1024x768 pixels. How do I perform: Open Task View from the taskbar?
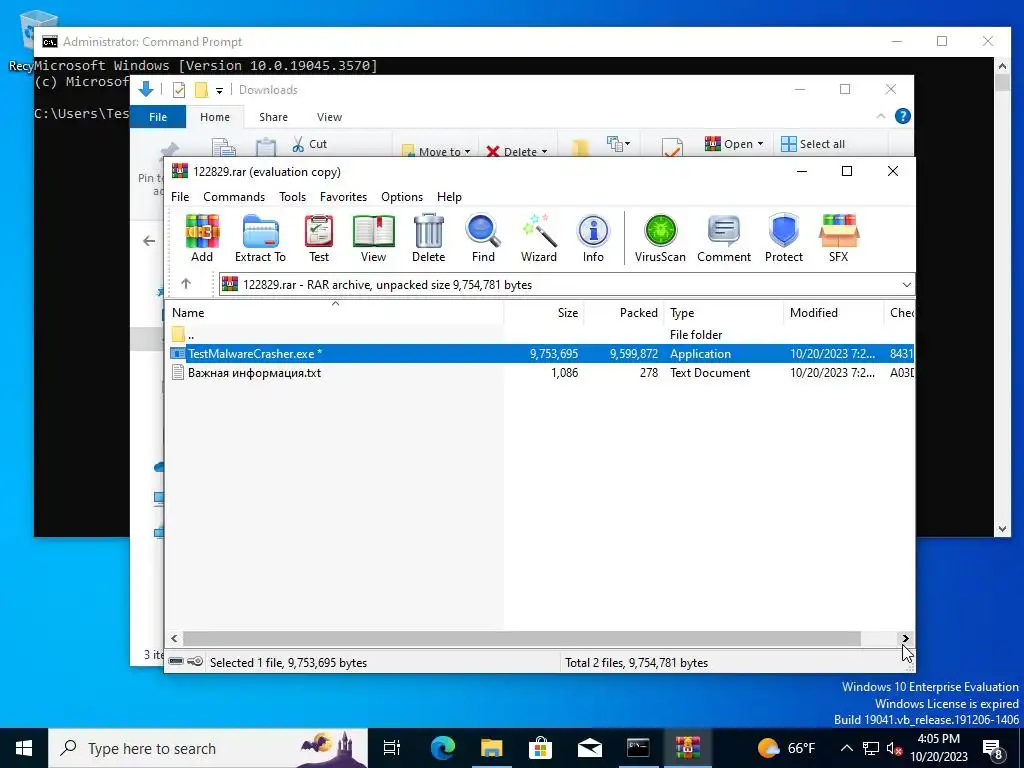pos(392,748)
